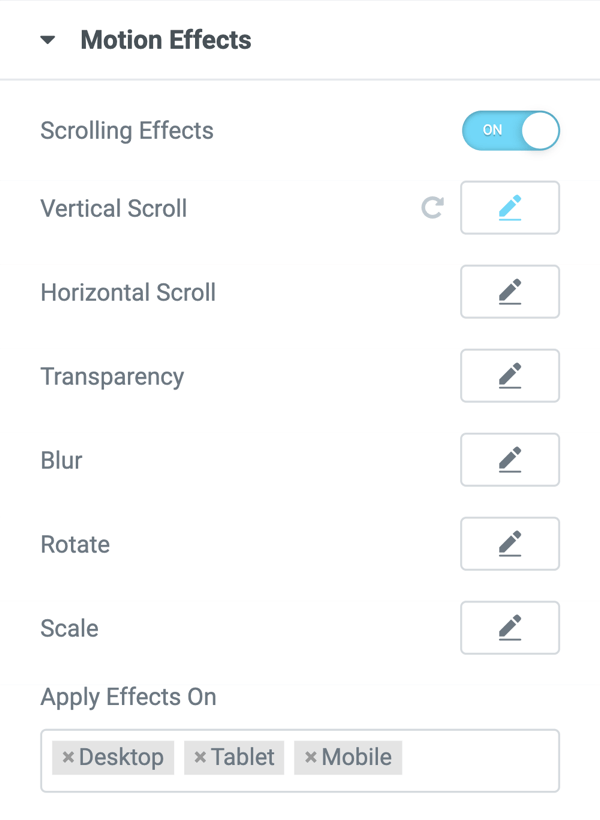Click the Vertical Scroll label text
600x820 pixels.
point(114,209)
